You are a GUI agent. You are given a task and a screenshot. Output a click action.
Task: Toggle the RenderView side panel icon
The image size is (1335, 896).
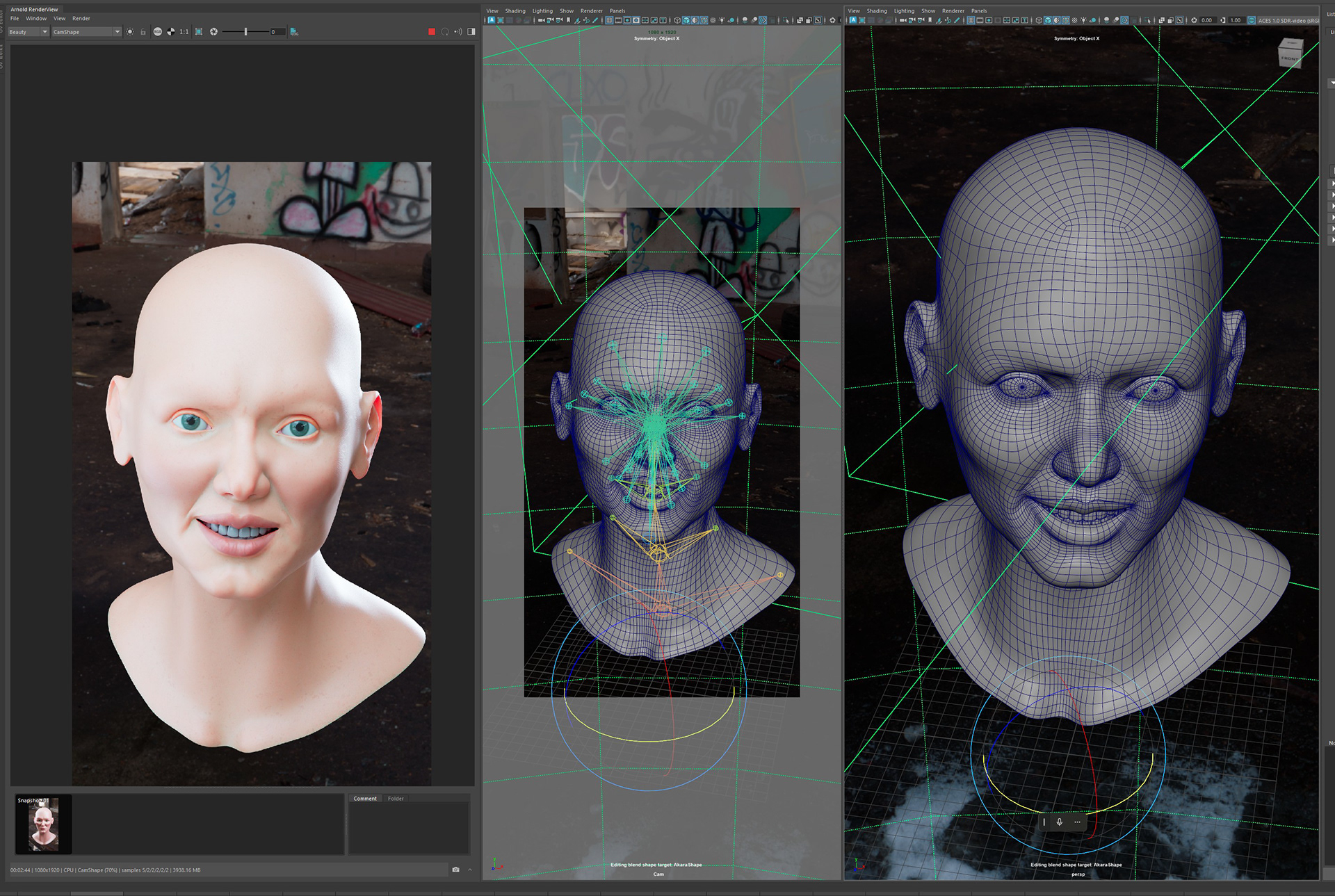pos(471,32)
